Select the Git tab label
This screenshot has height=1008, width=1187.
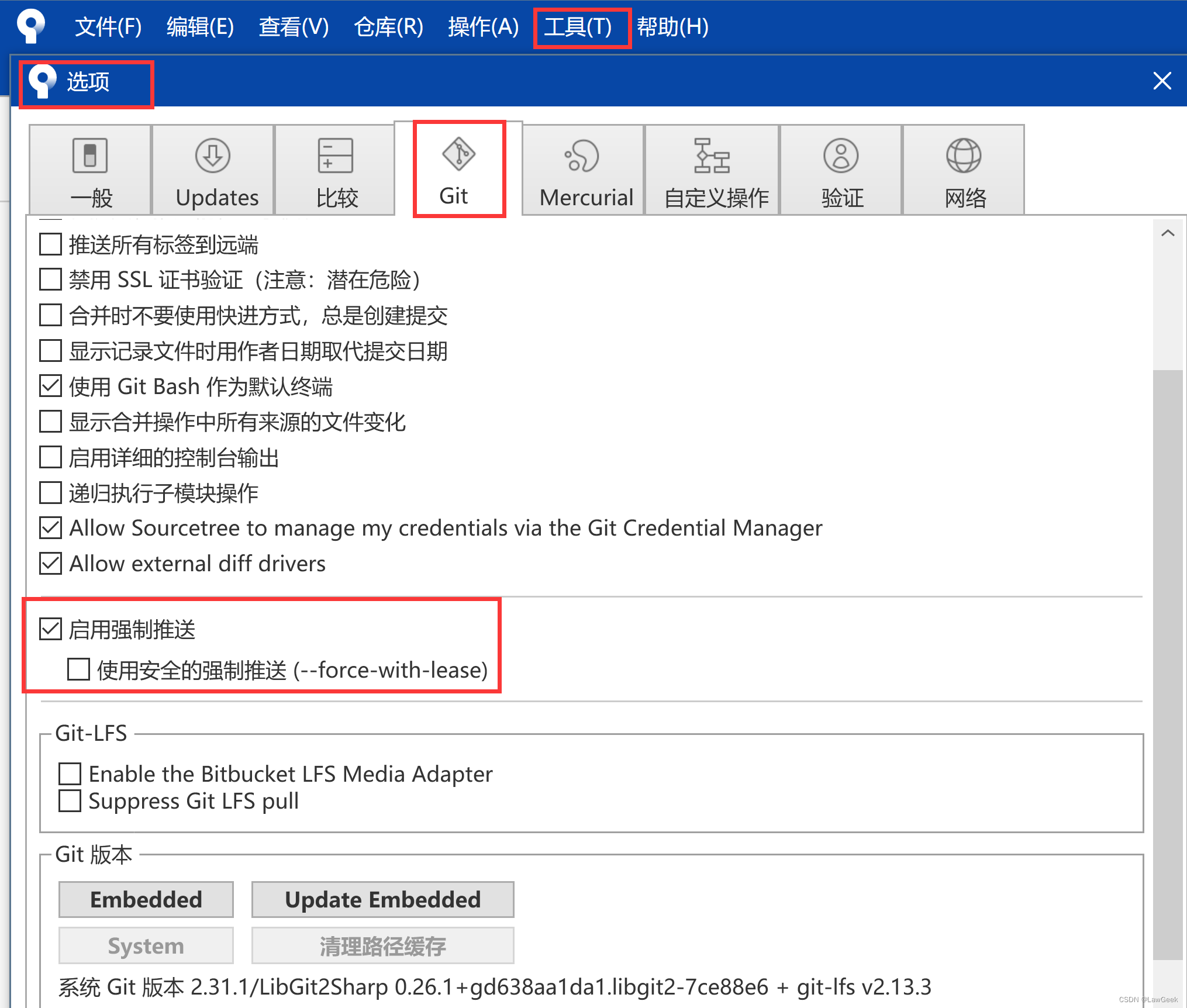(454, 196)
